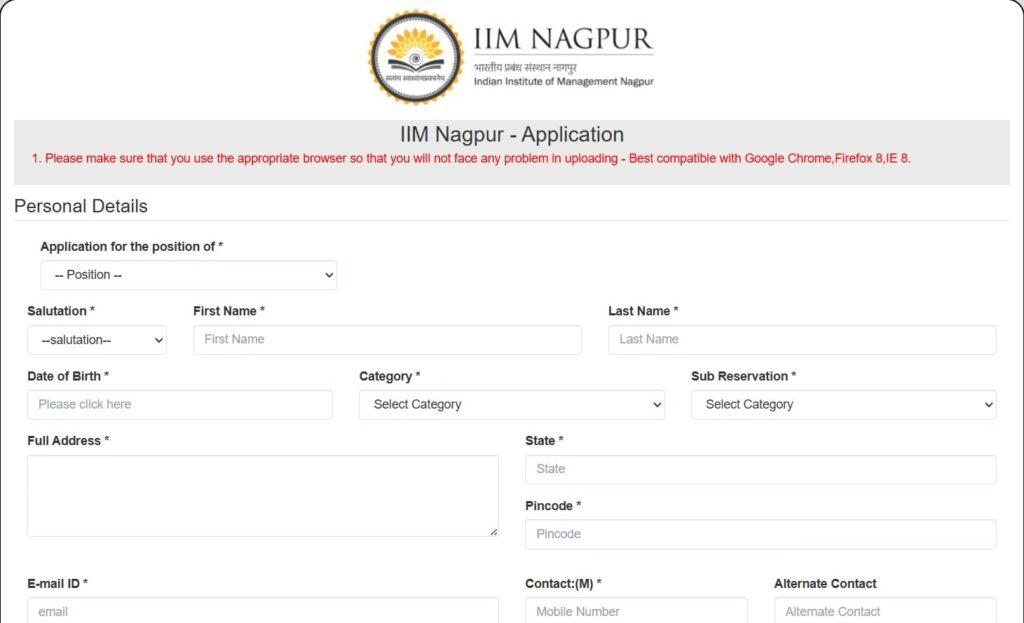
Task: Expand the Sub Reservation select list
Action: click(844, 405)
